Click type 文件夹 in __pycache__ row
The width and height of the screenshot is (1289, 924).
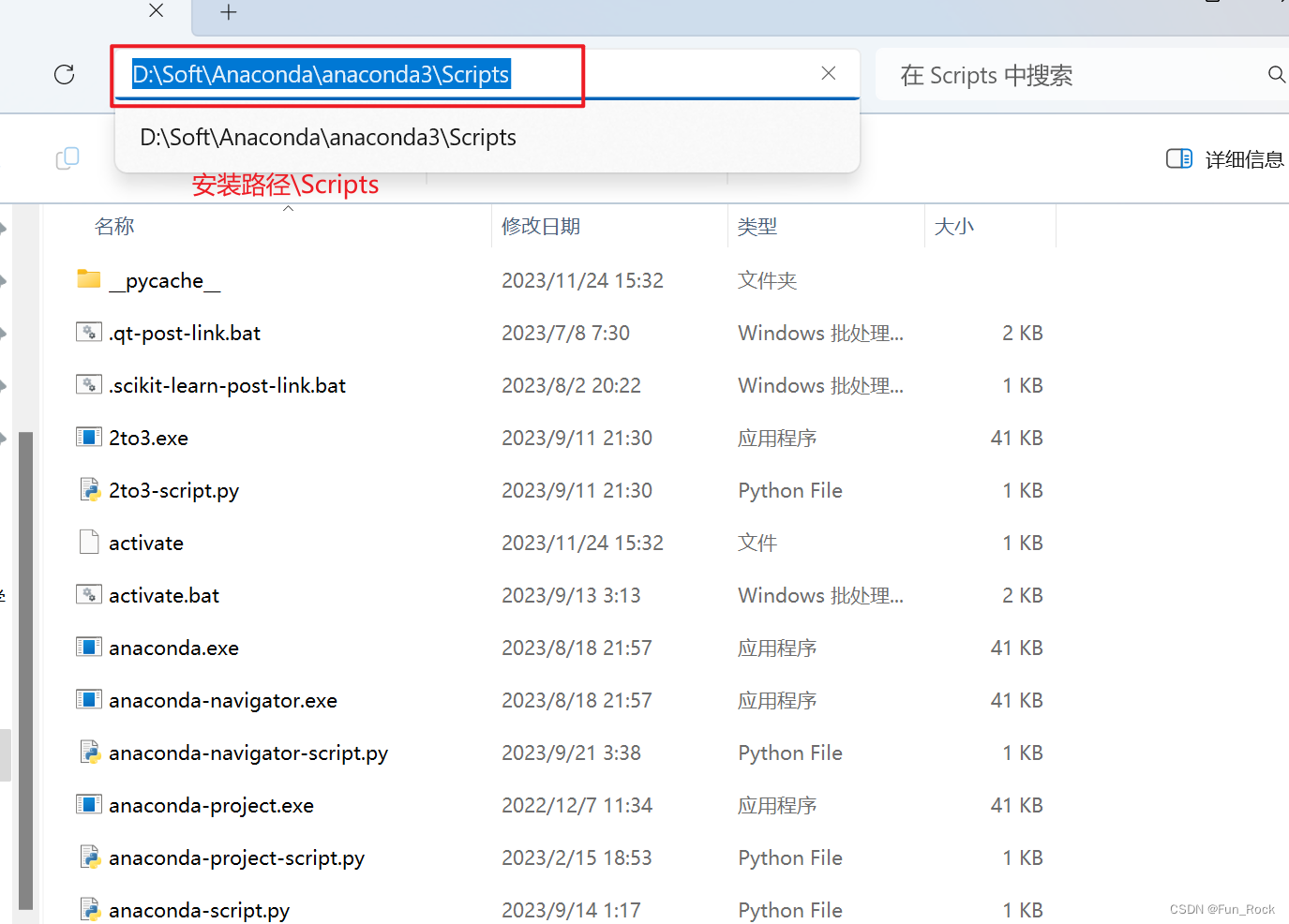pos(768,280)
